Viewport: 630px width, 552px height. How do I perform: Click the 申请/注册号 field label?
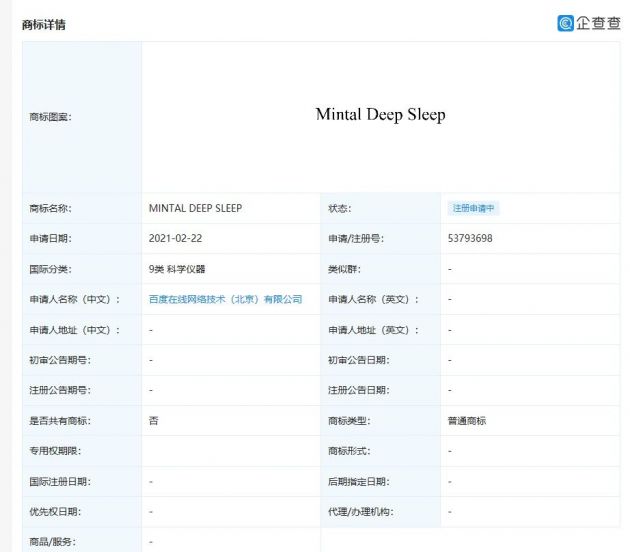pyautogui.click(x=355, y=239)
